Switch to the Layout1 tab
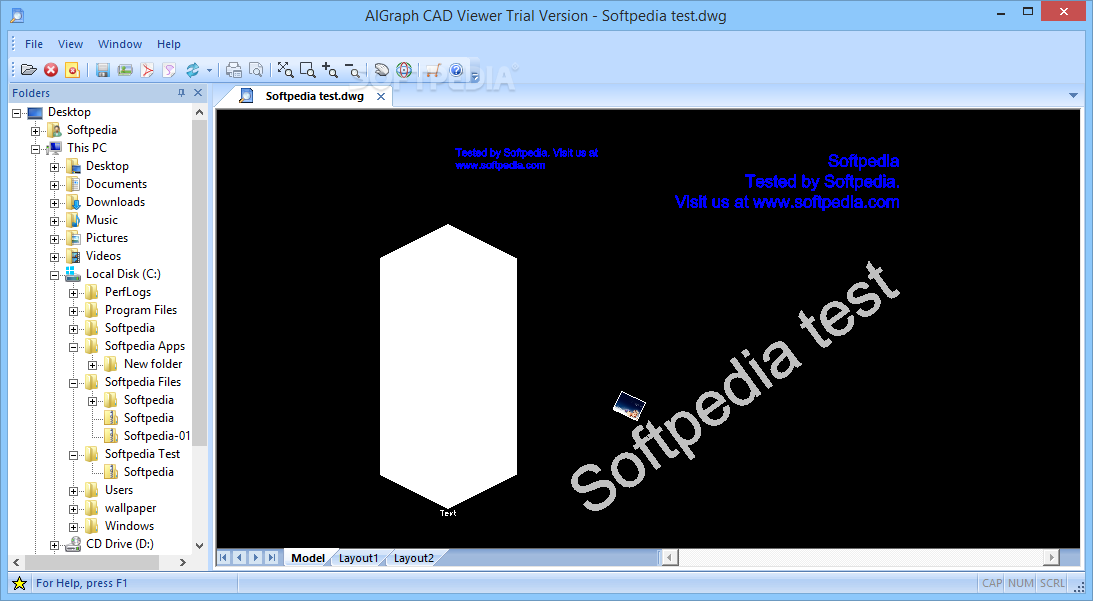This screenshot has height=601, width=1093. 358,558
